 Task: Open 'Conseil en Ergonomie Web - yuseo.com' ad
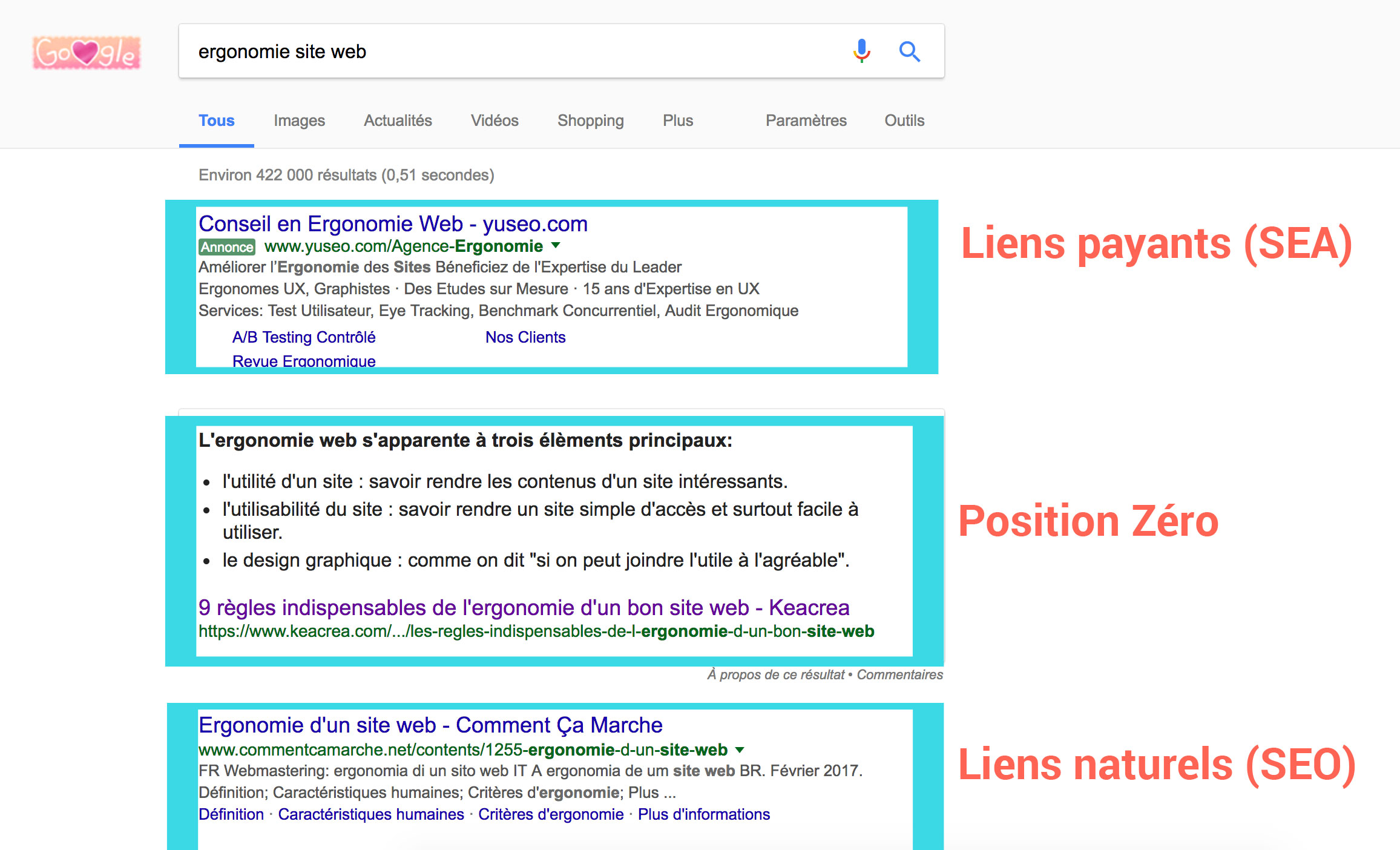(x=393, y=224)
